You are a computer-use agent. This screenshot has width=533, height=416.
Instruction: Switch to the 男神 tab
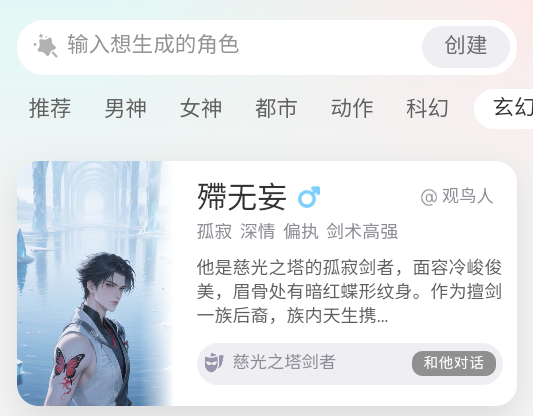tap(125, 108)
